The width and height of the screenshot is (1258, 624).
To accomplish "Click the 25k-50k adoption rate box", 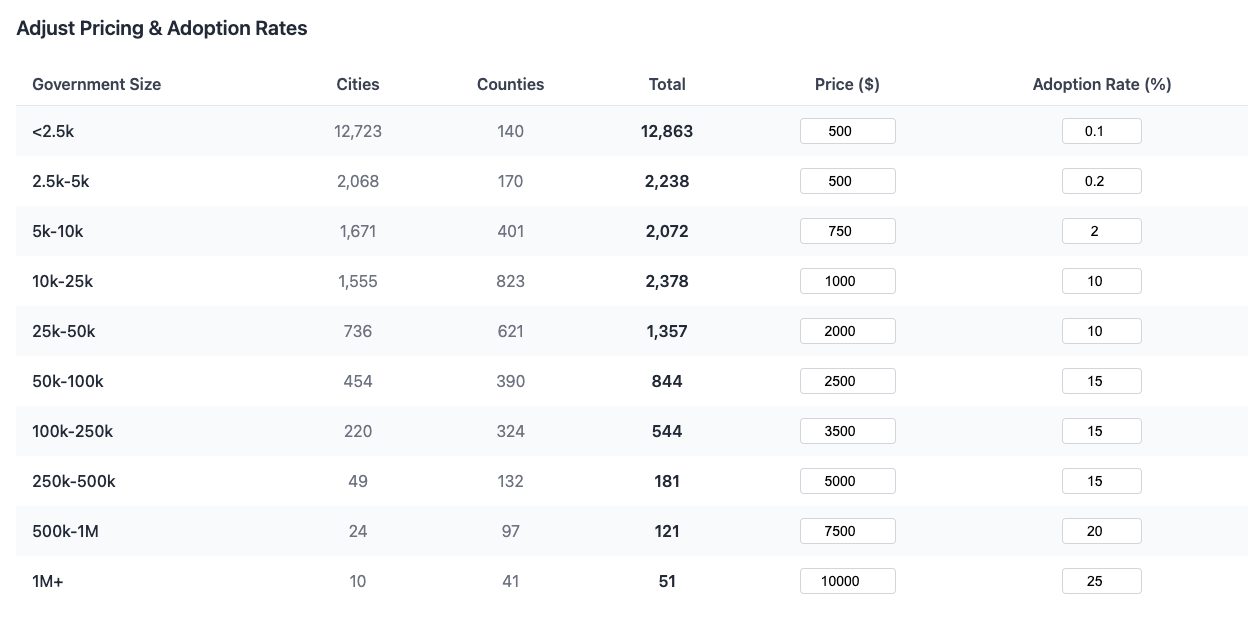I will [1101, 331].
